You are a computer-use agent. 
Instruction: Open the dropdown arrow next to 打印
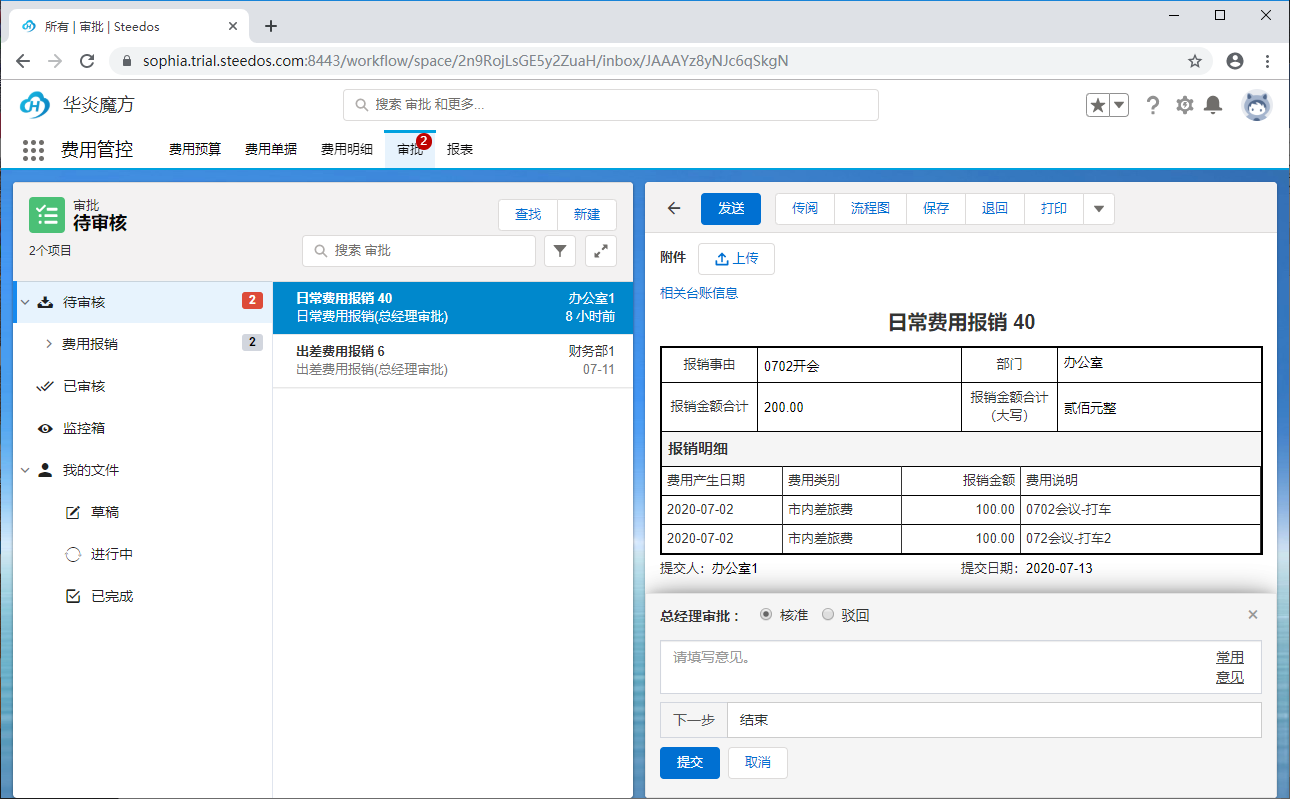[x=1097, y=208]
